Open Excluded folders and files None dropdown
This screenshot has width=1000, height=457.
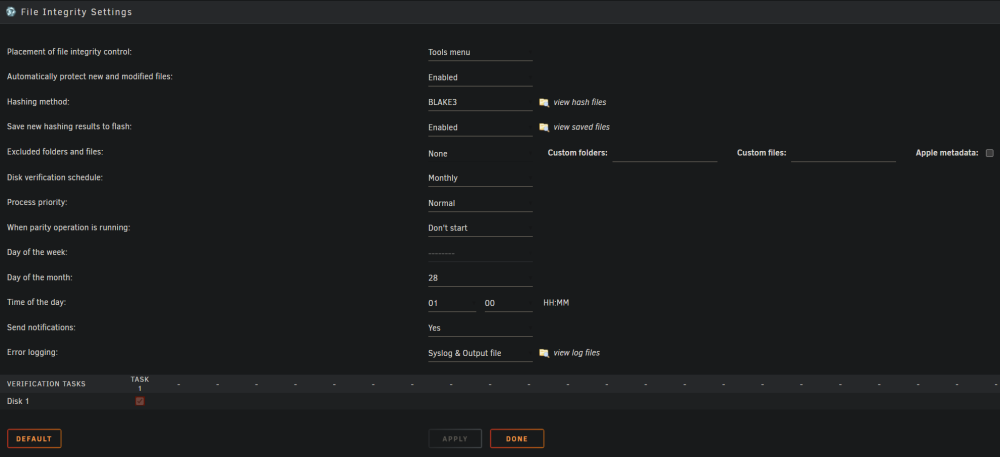tap(480, 154)
